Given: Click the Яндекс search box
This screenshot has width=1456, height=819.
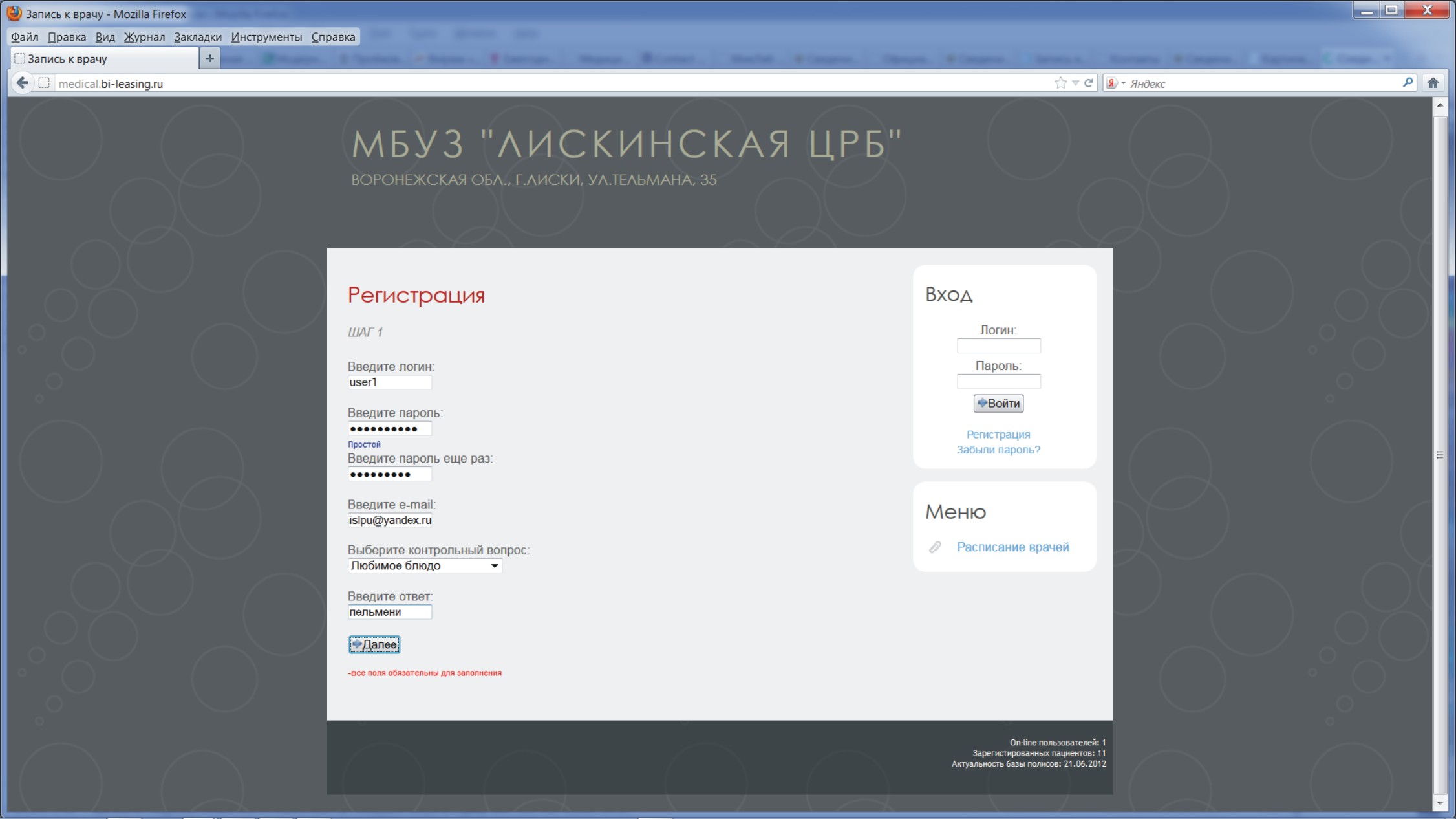Looking at the screenshot, I should point(1261,83).
